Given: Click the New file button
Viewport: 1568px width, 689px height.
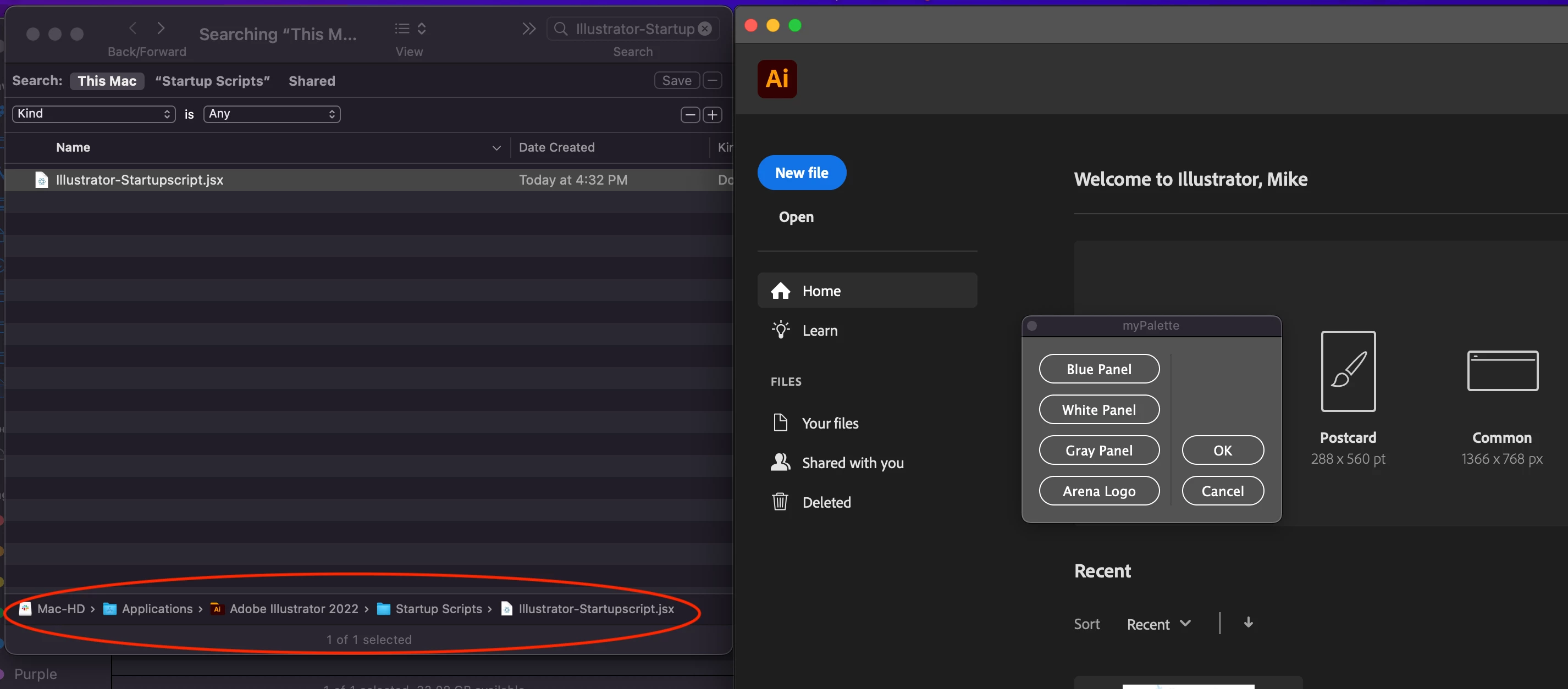Looking at the screenshot, I should [801, 173].
